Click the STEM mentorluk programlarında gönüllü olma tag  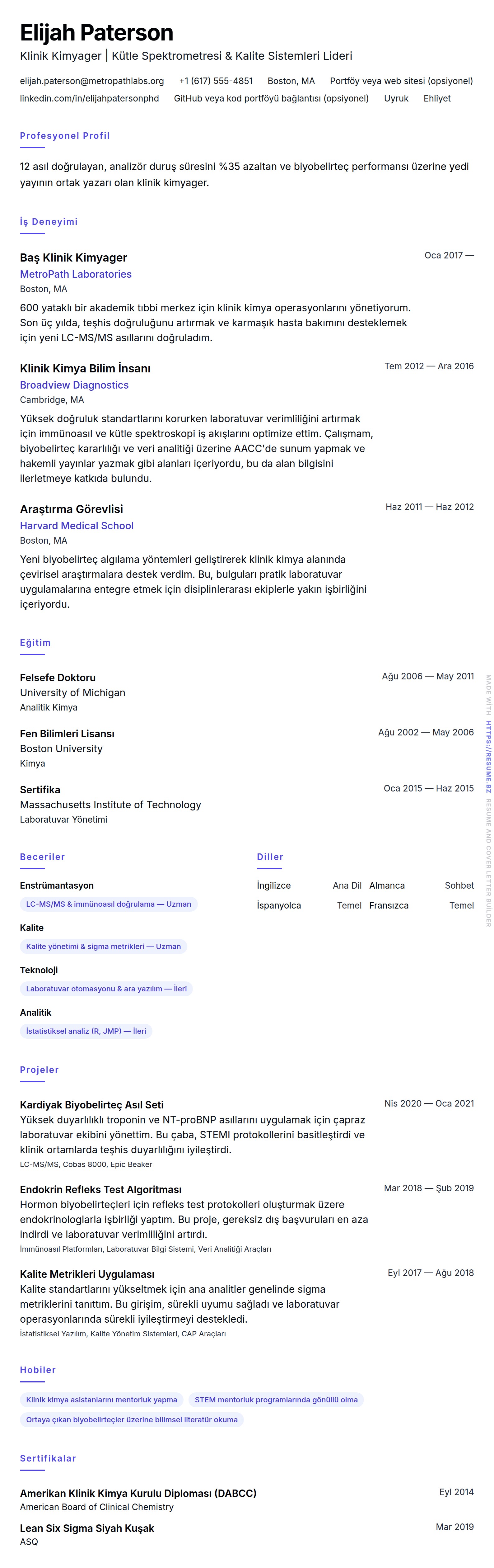(x=276, y=1400)
